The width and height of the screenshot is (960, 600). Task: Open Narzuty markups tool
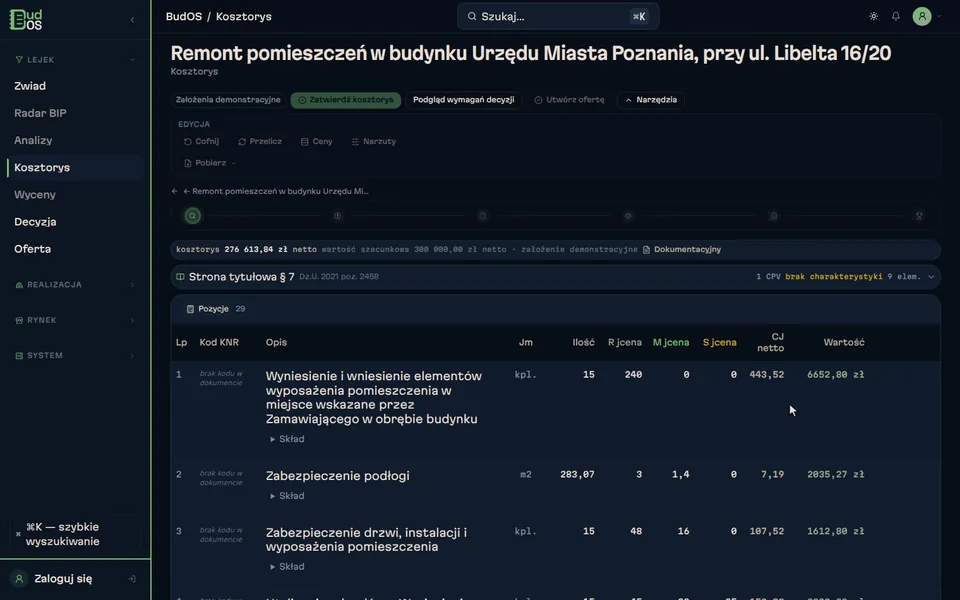(x=373, y=141)
